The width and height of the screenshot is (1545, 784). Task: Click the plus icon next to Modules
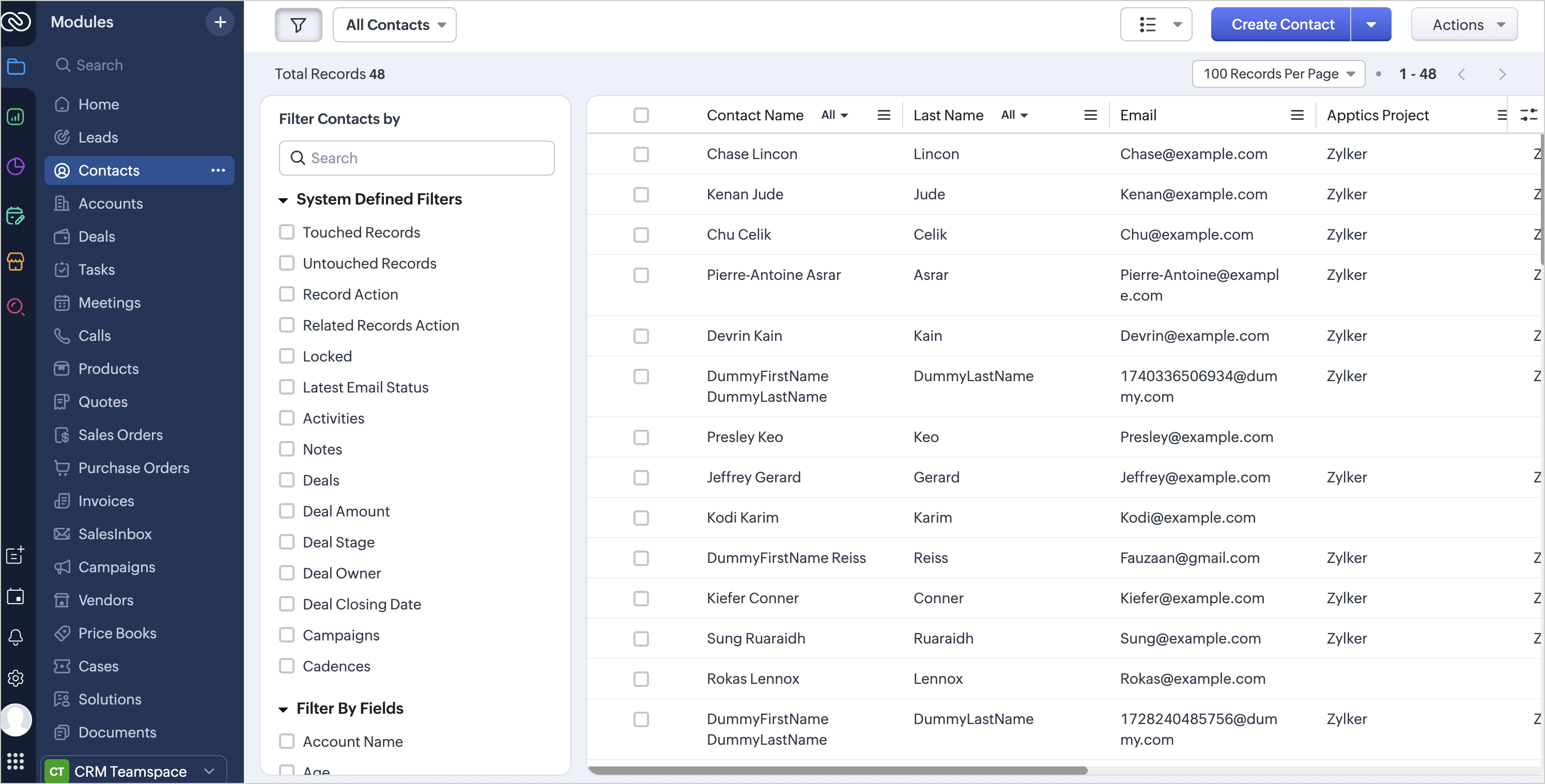coord(220,22)
